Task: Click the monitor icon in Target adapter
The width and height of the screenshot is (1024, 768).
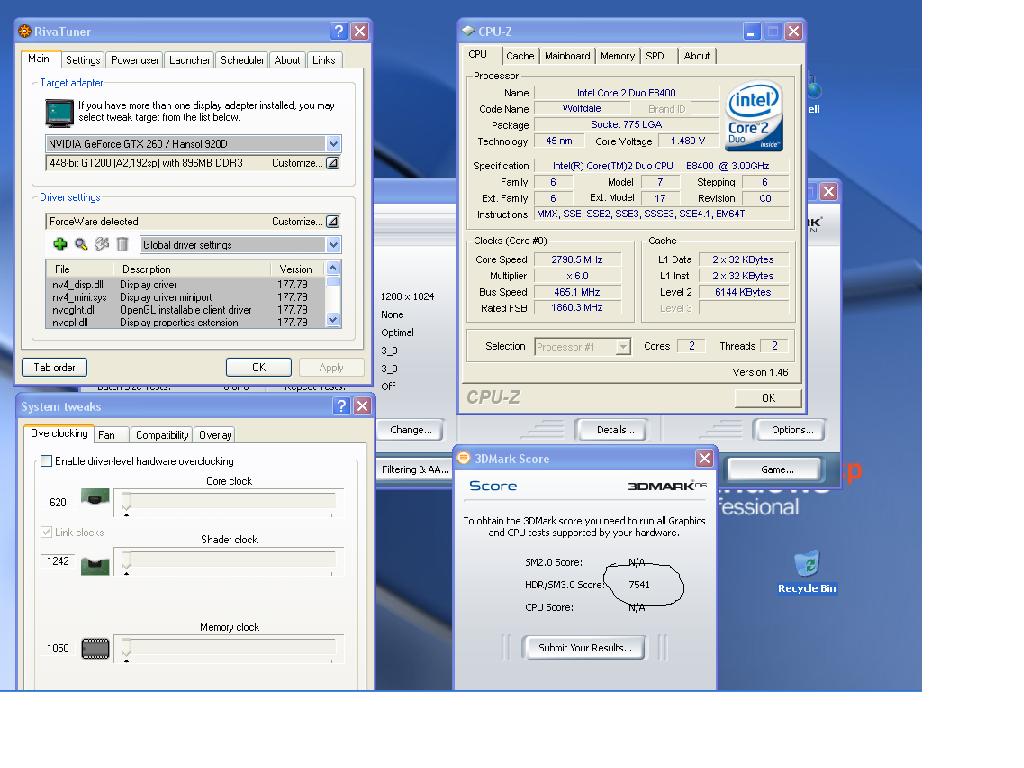Action: [60, 112]
